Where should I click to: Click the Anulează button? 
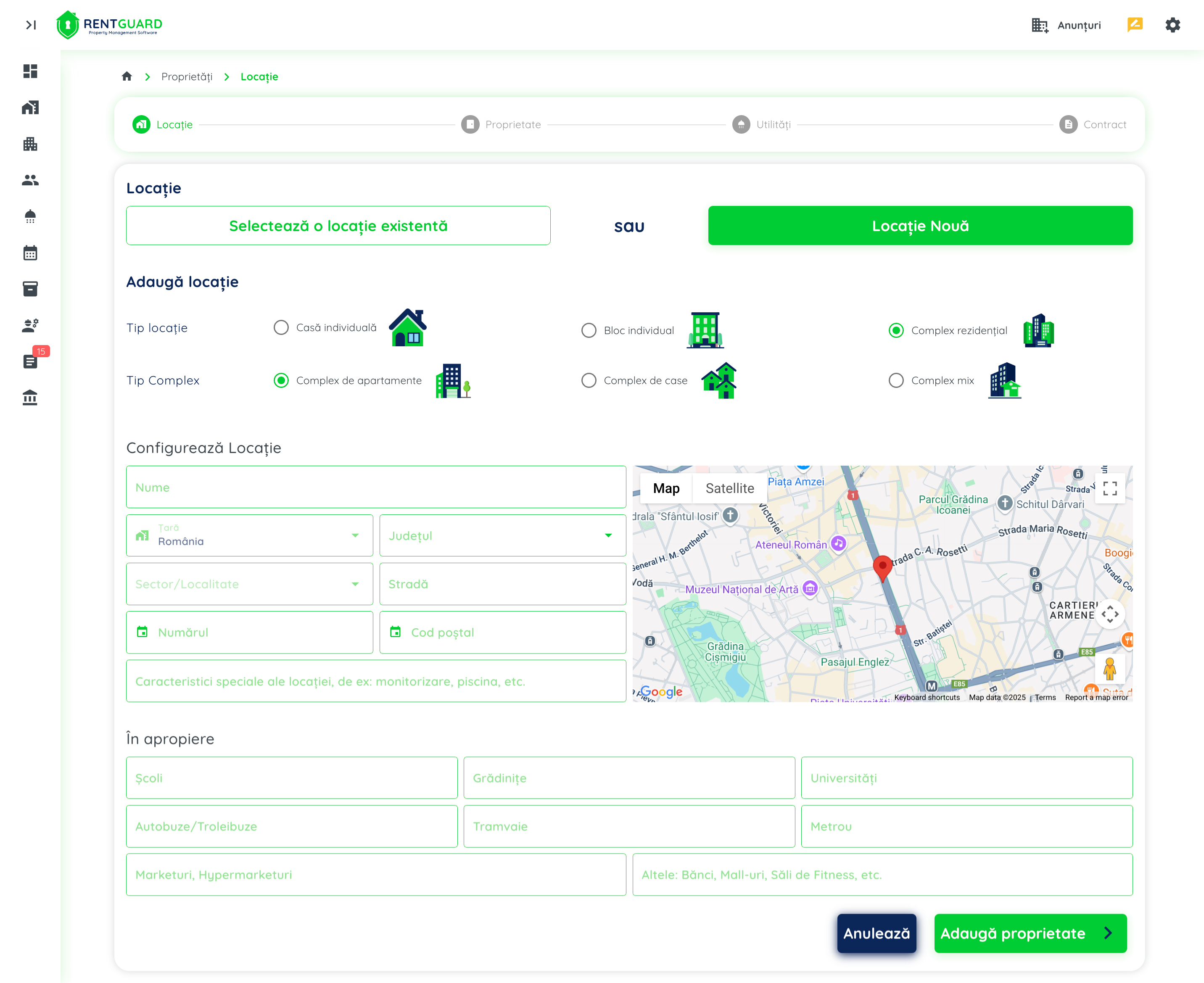876,933
